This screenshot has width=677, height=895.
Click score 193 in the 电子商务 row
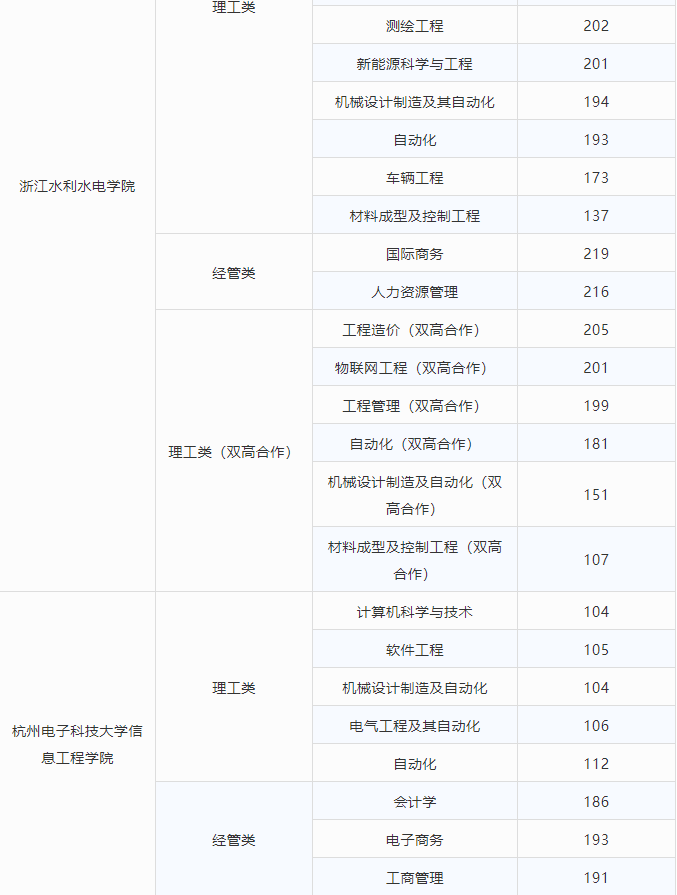(x=596, y=840)
